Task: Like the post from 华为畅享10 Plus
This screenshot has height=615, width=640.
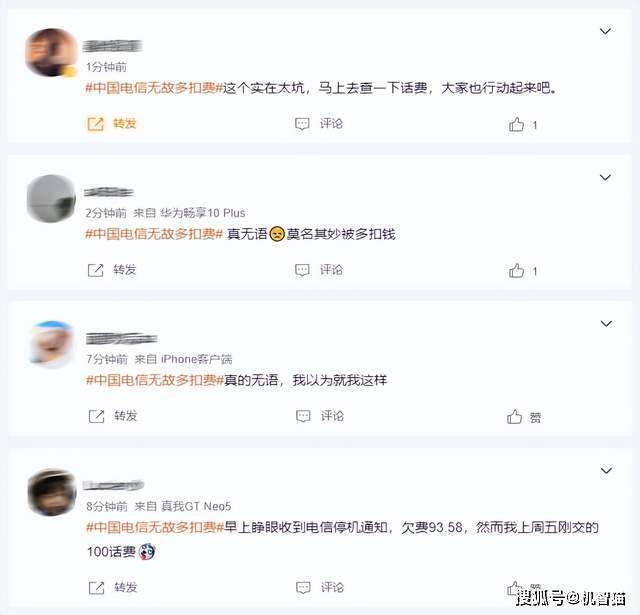Action: (x=516, y=270)
